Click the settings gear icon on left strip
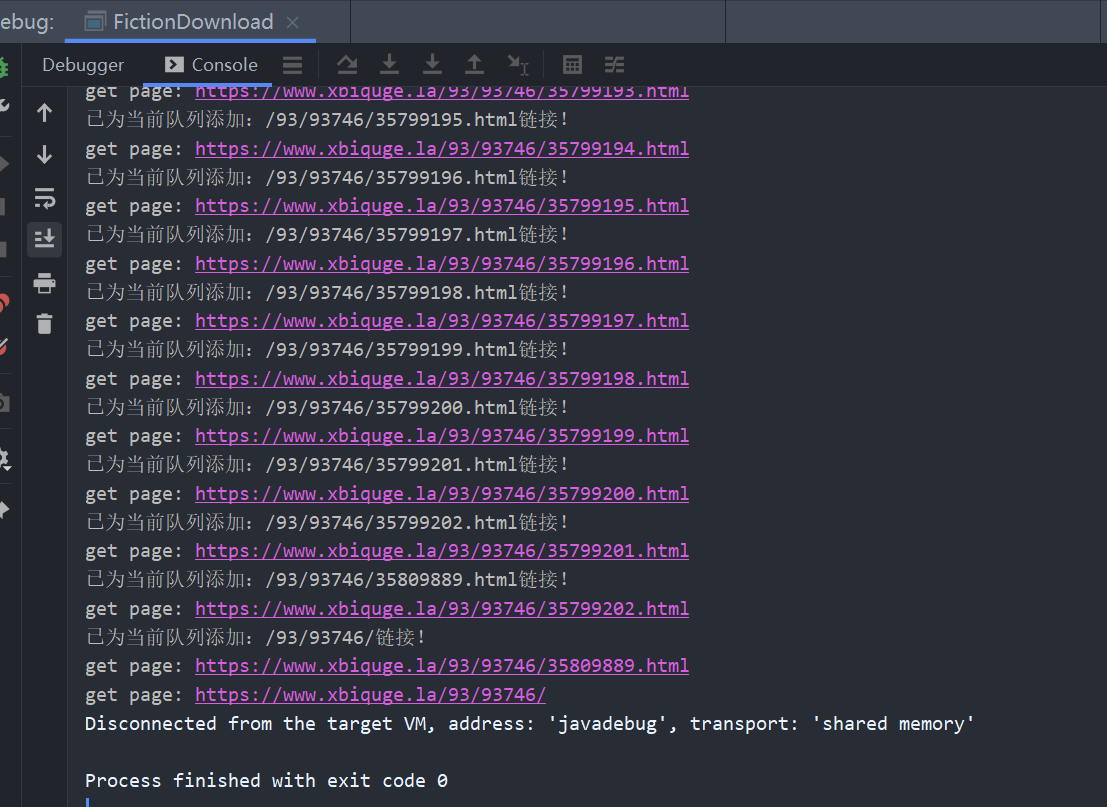This screenshot has width=1107, height=807. [4, 460]
